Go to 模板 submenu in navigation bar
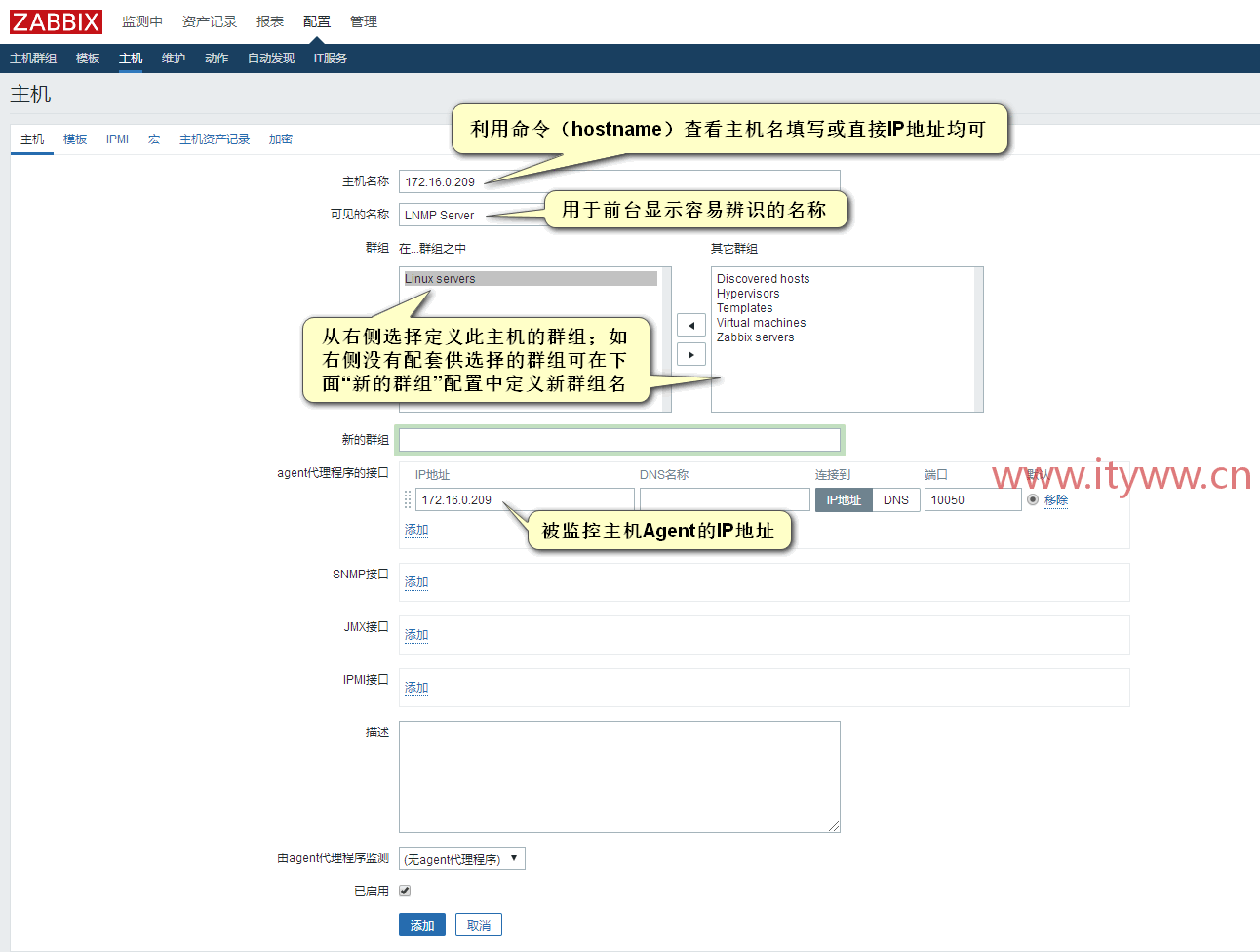This screenshot has height=952, width=1260. coord(88,59)
